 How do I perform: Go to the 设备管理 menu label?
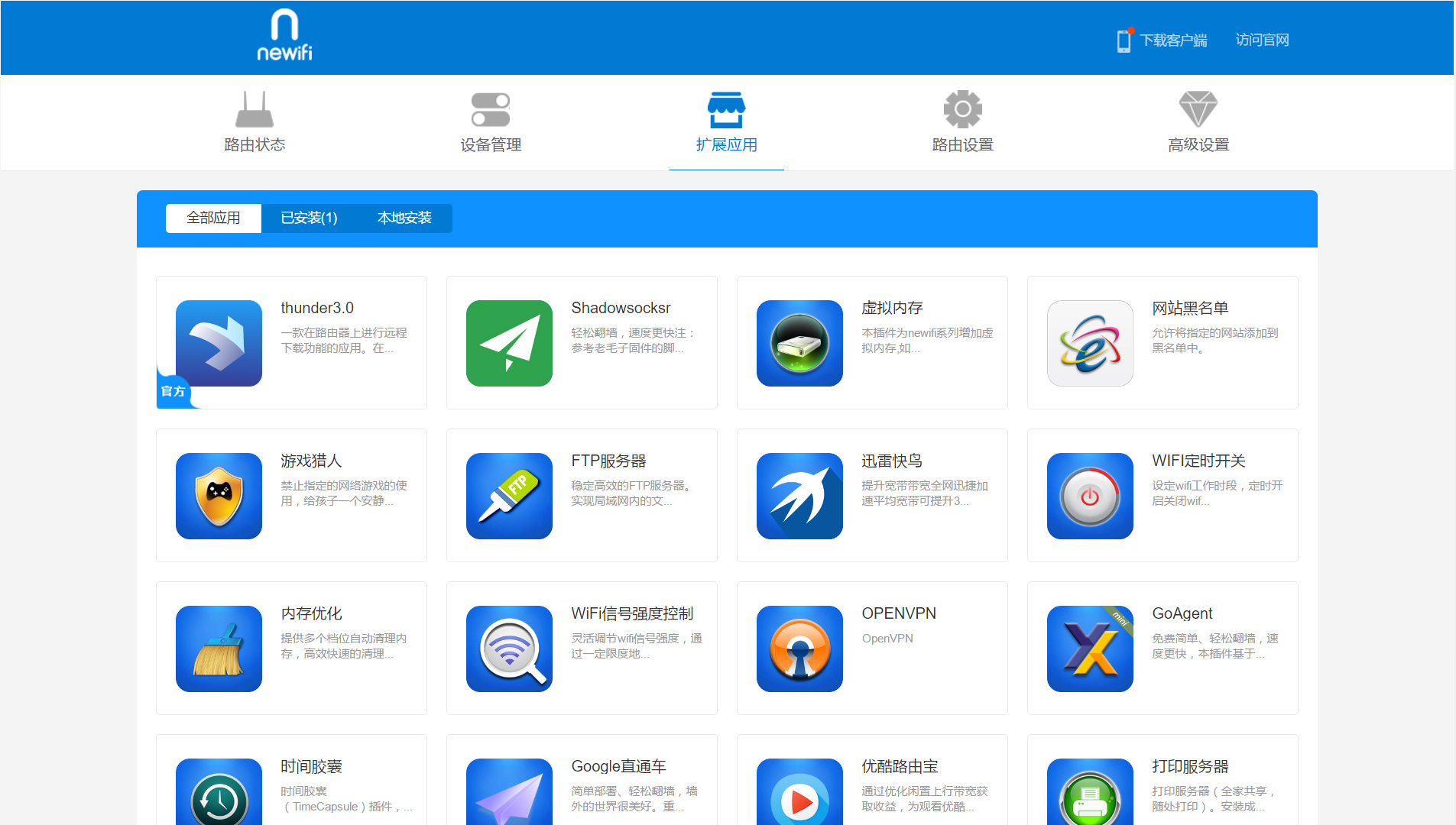click(x=491, y=144)
